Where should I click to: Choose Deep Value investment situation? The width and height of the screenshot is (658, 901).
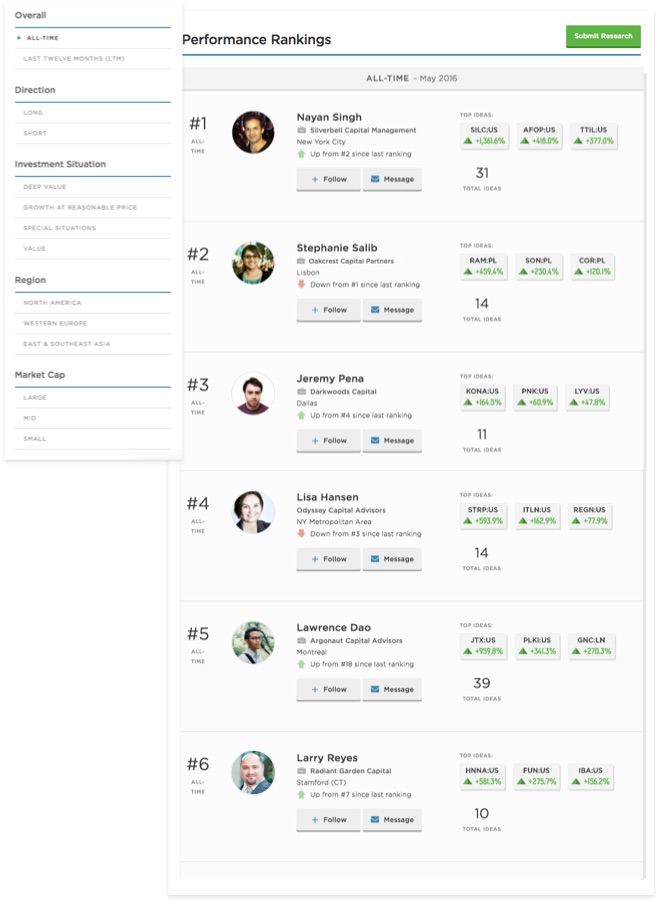point(45,187)
